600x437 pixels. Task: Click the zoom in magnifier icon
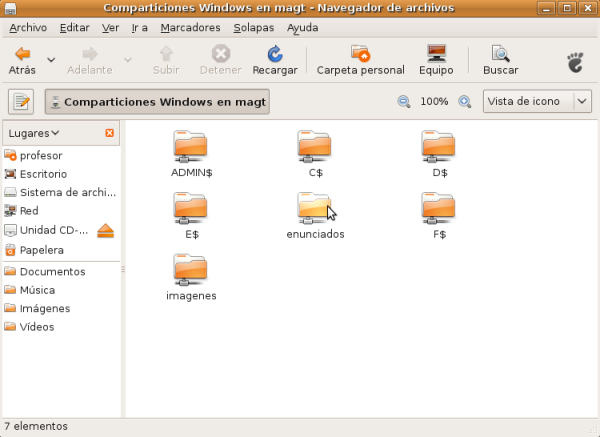click(464, 102)
